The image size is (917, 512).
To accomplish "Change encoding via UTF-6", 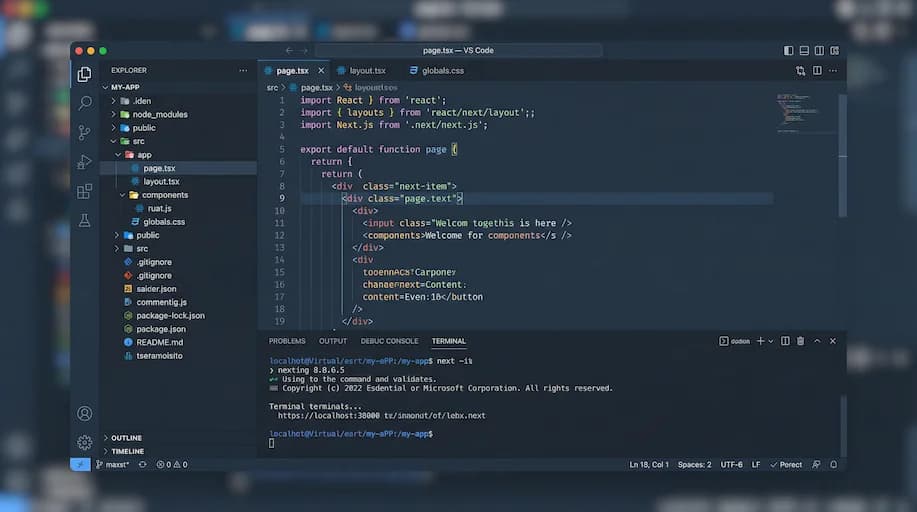I will 732,465.
